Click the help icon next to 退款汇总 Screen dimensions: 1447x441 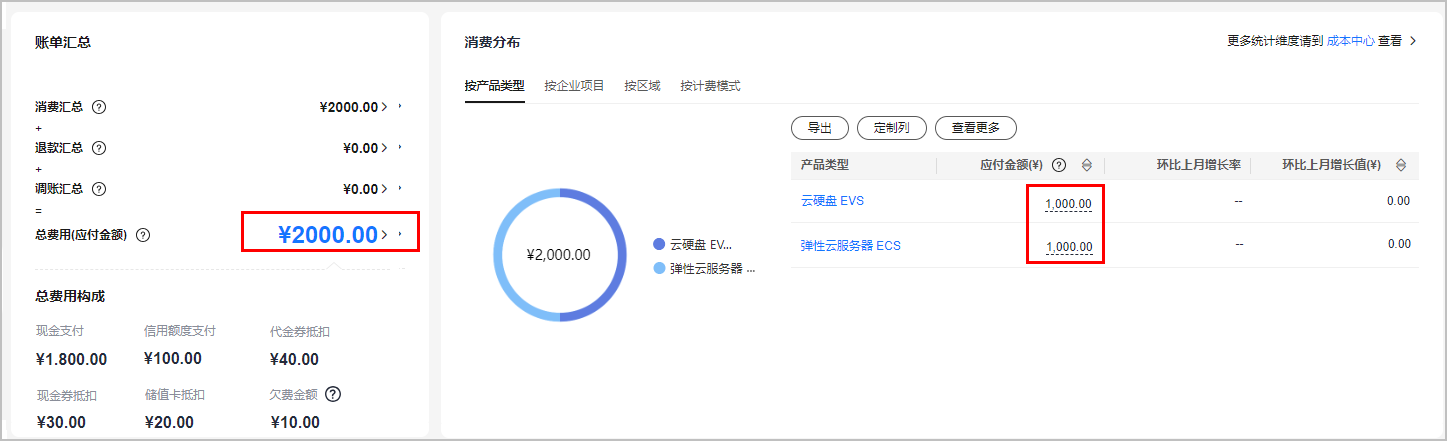tap(99, 148)
